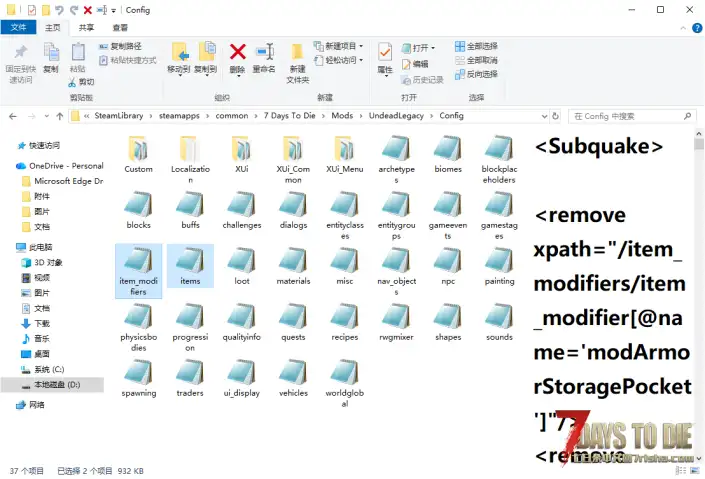Open the File (文件) tab
The image size is (705, 479).
(x=18, y=27)
